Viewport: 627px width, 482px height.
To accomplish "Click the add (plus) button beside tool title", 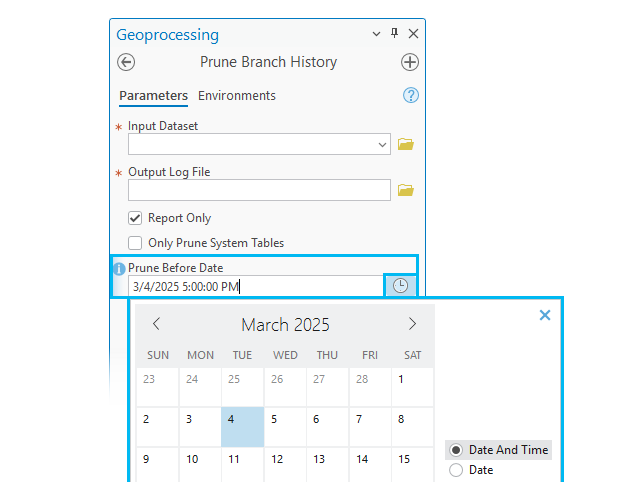I will [410, 62].
